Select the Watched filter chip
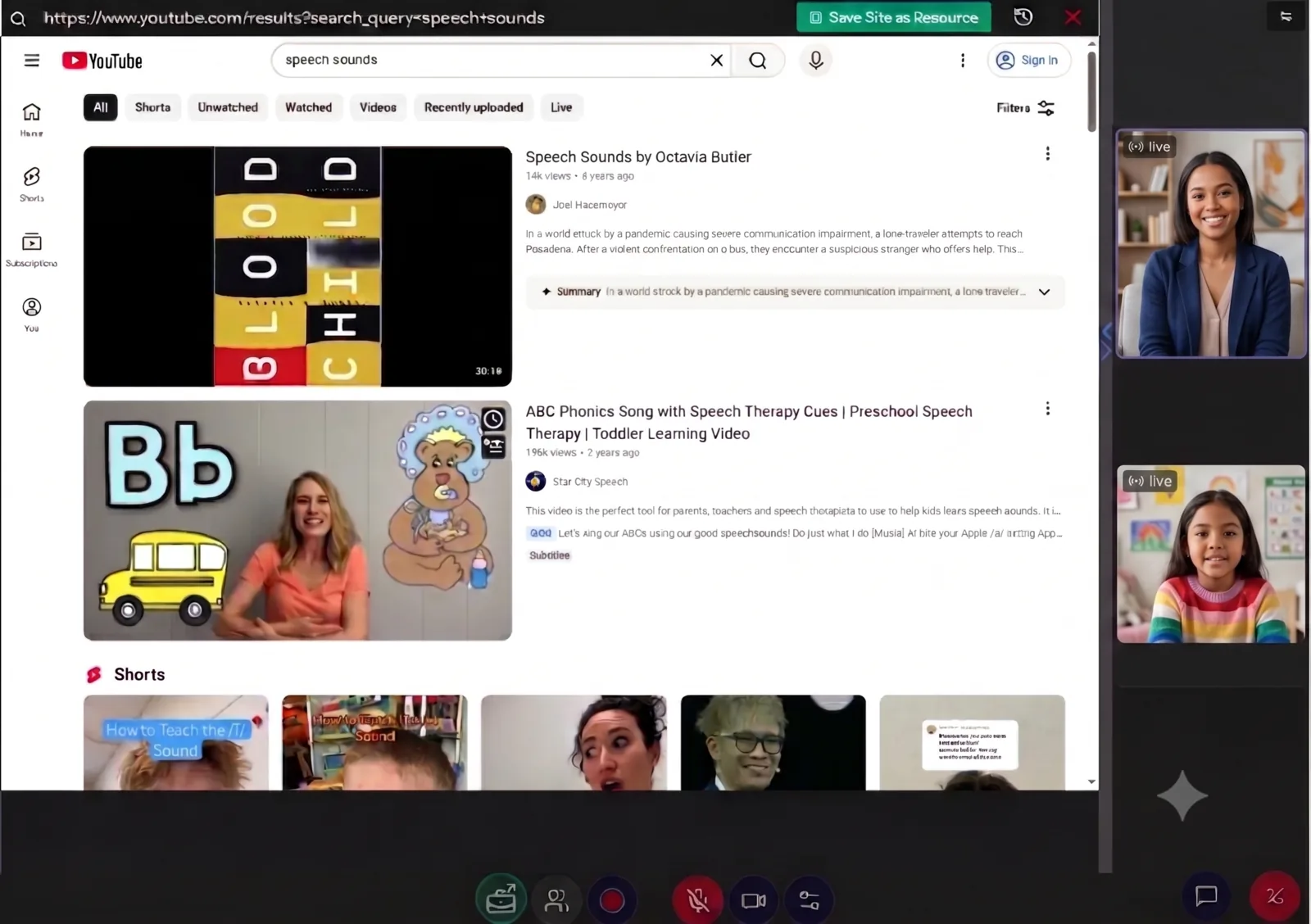Image resolution: width=1311 pixels, height=924 pixels. pyautogui.click(x=308, y=107)
